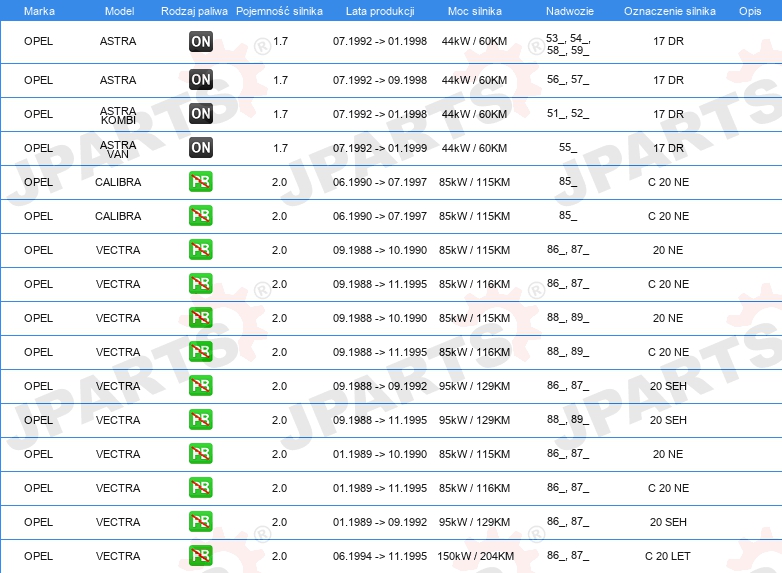Click 2.0 capacity in C 20 LET row
The image size is (782, 573).
click(279, 556)
